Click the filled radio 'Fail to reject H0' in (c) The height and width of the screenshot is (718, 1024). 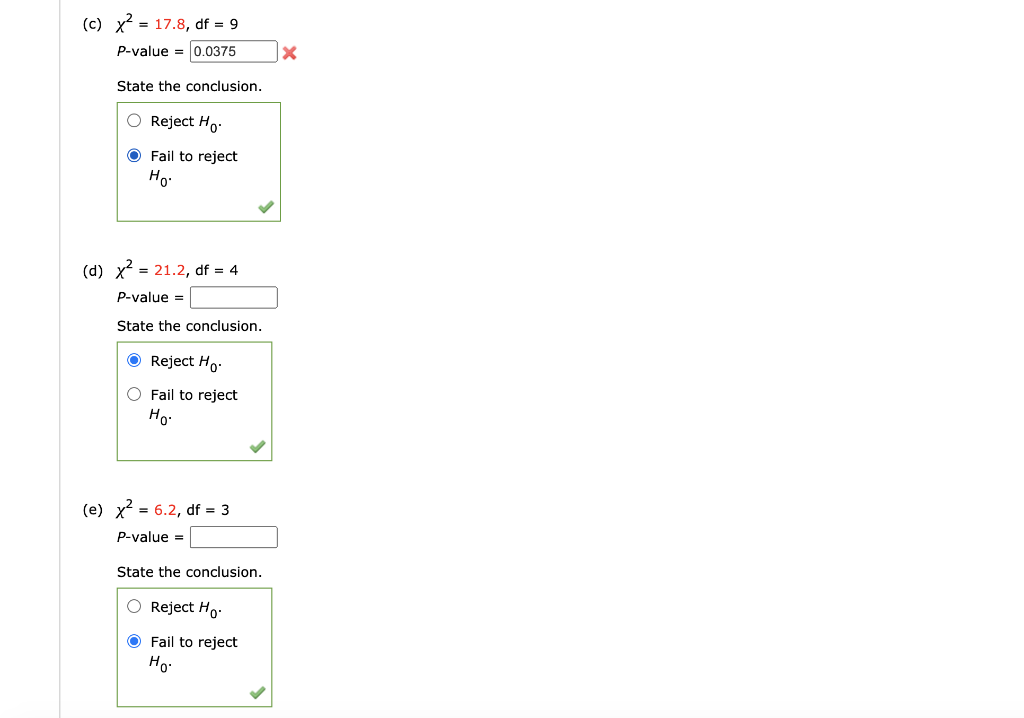click(134, 155)
